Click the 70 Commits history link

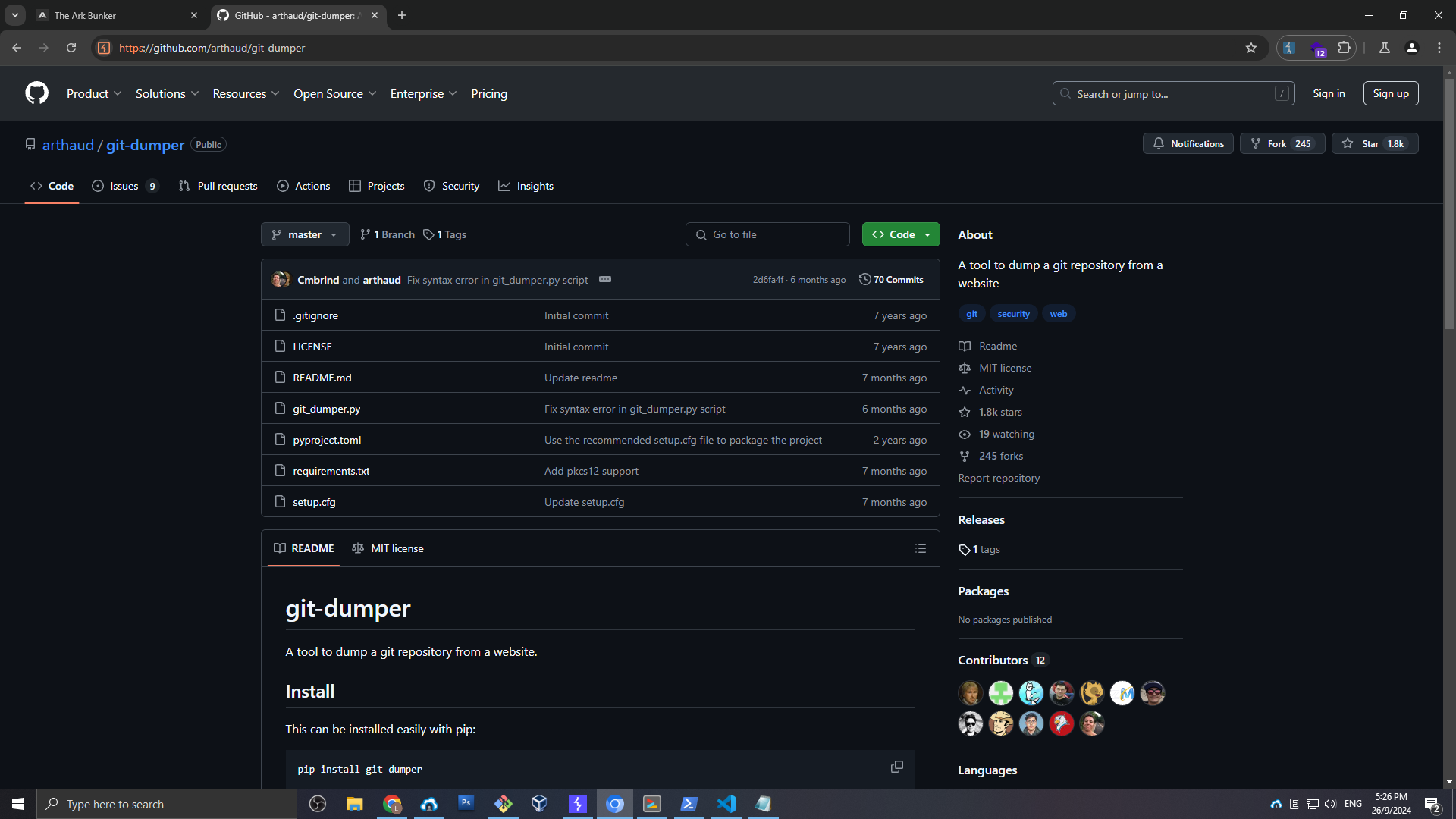(891, 280)
